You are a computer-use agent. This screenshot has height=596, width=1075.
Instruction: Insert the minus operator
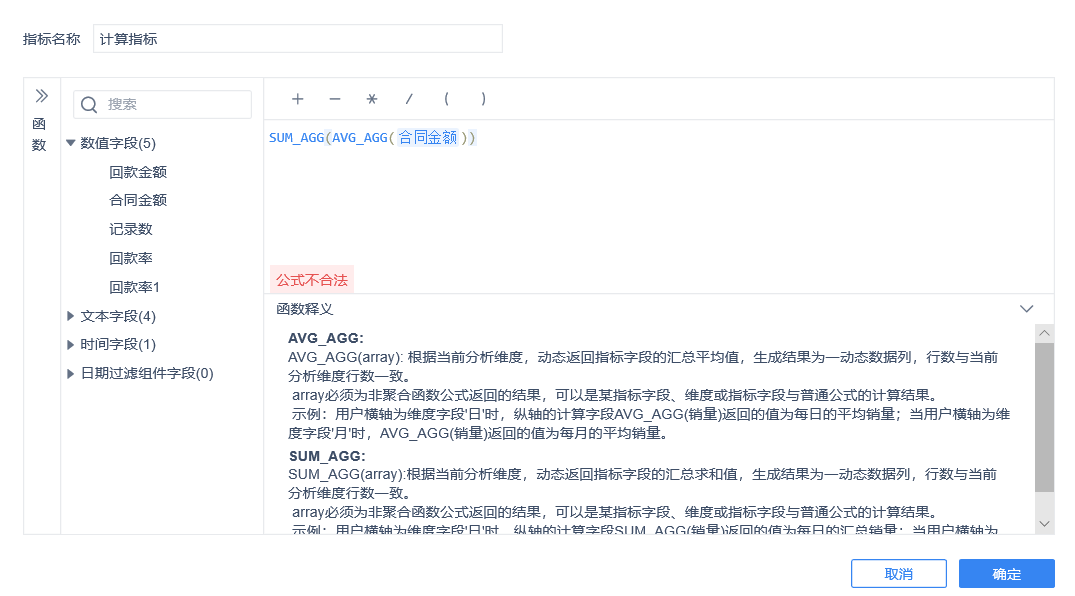(335, 99)
